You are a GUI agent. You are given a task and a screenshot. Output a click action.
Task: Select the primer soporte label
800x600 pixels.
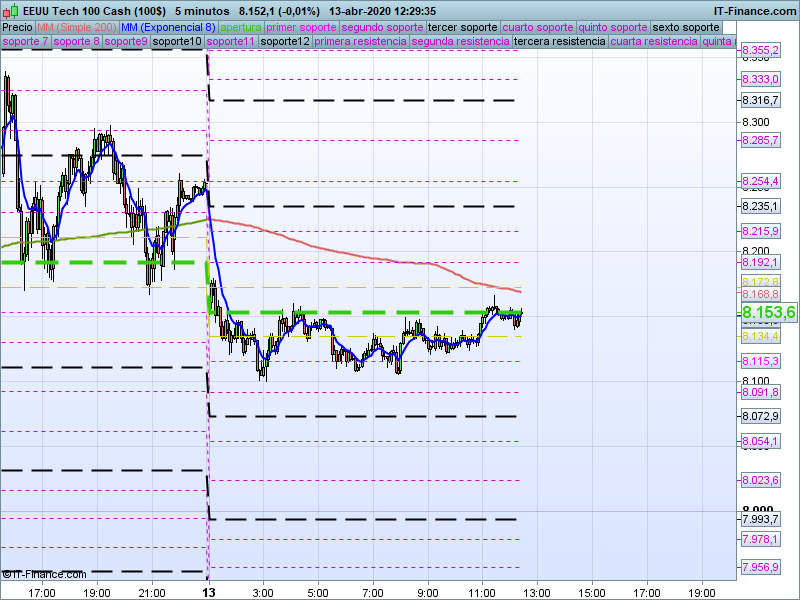point(302,27)
